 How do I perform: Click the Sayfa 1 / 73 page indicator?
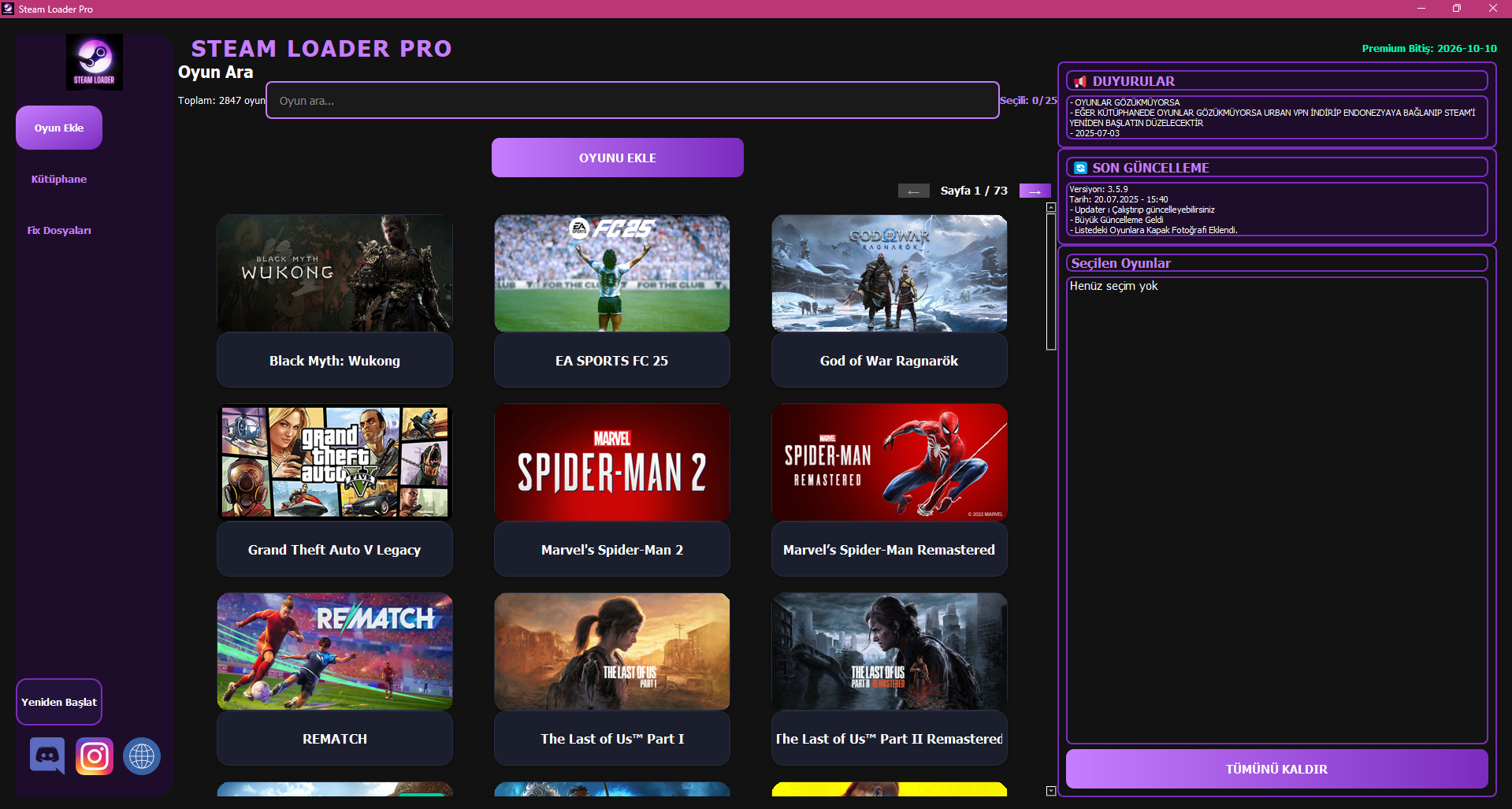[x=974, y=191]
